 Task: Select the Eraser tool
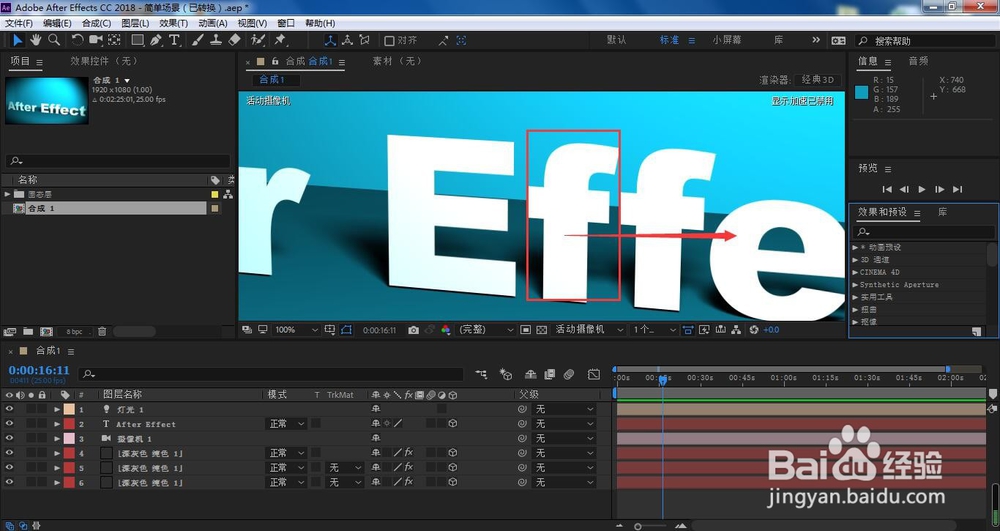point(235,40)
